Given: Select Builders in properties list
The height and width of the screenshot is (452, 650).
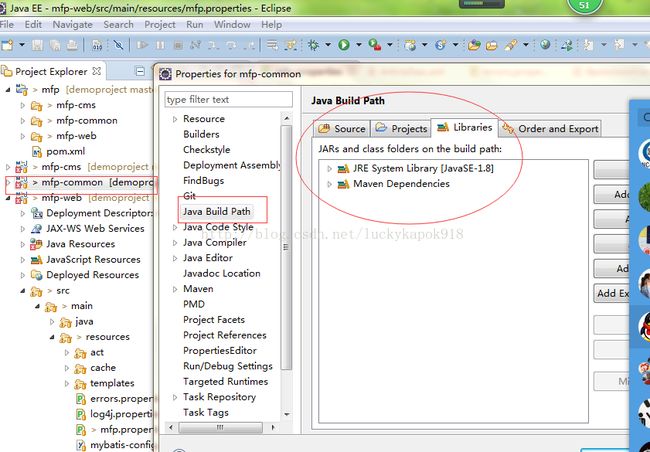Looking at the screenshot, I should tap(201, 134).
